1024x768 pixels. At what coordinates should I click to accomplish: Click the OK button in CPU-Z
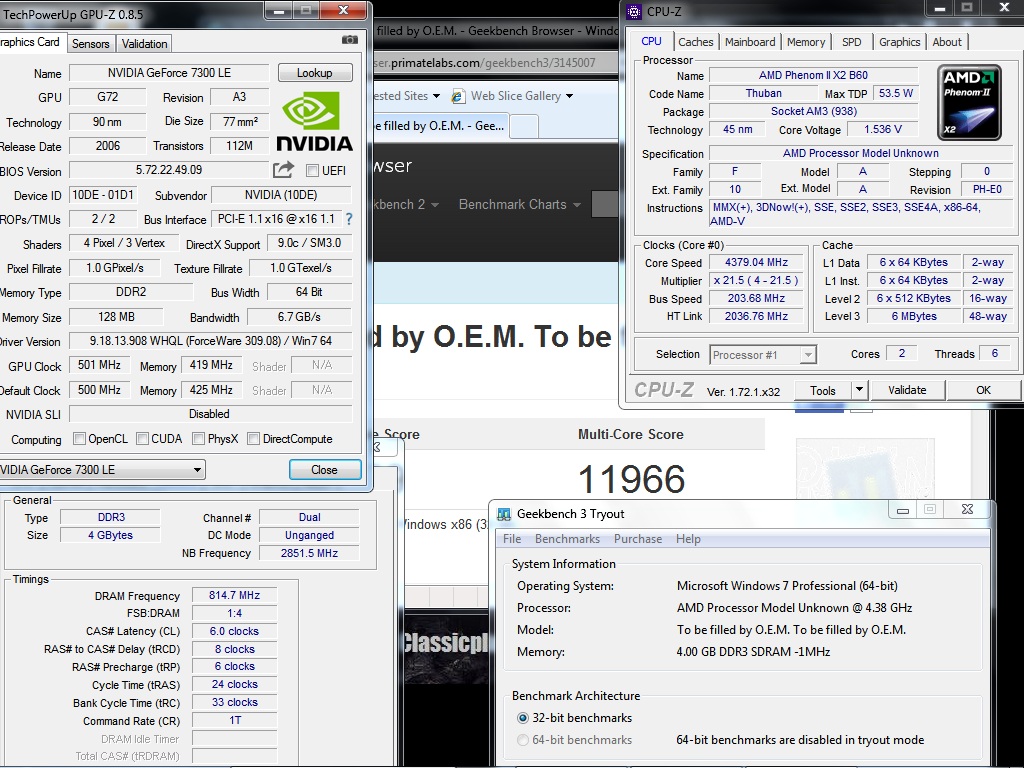click(x=984, y=390)
